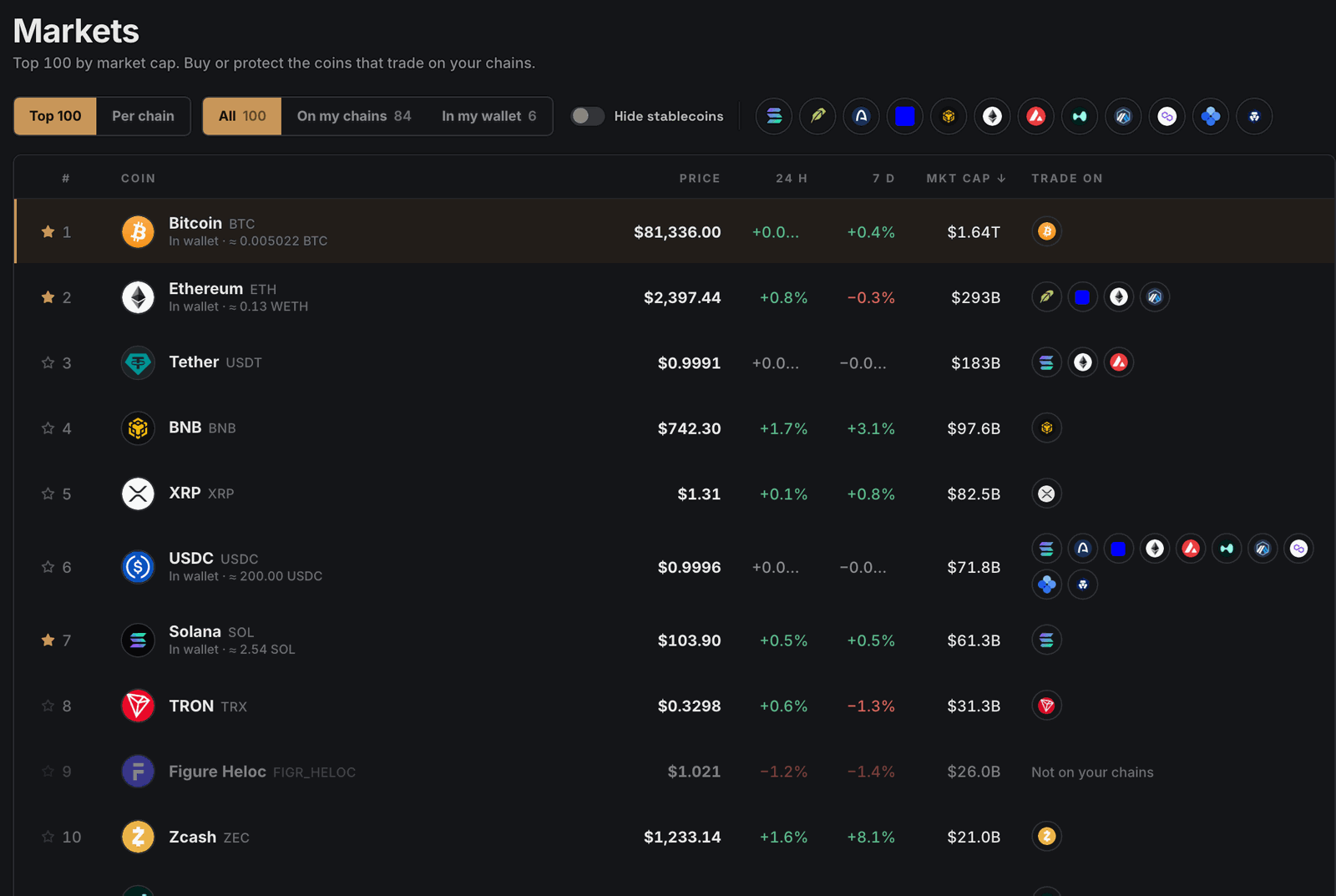The width and height of the screenshot is (1336, 896).
Task: Filter by Solana chain icon in top filter row
Action: click(x=774, y=116)
